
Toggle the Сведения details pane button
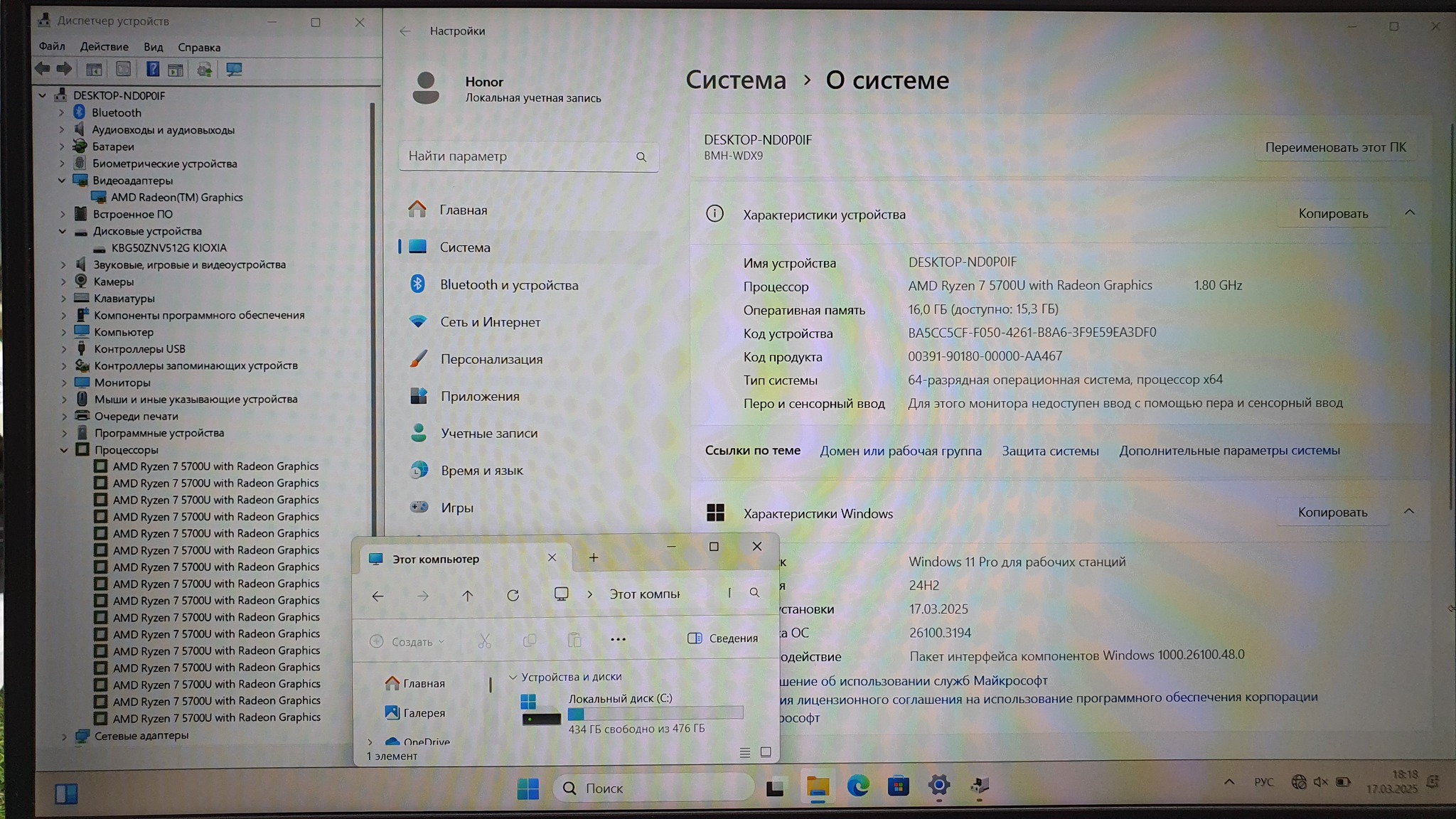723,638
